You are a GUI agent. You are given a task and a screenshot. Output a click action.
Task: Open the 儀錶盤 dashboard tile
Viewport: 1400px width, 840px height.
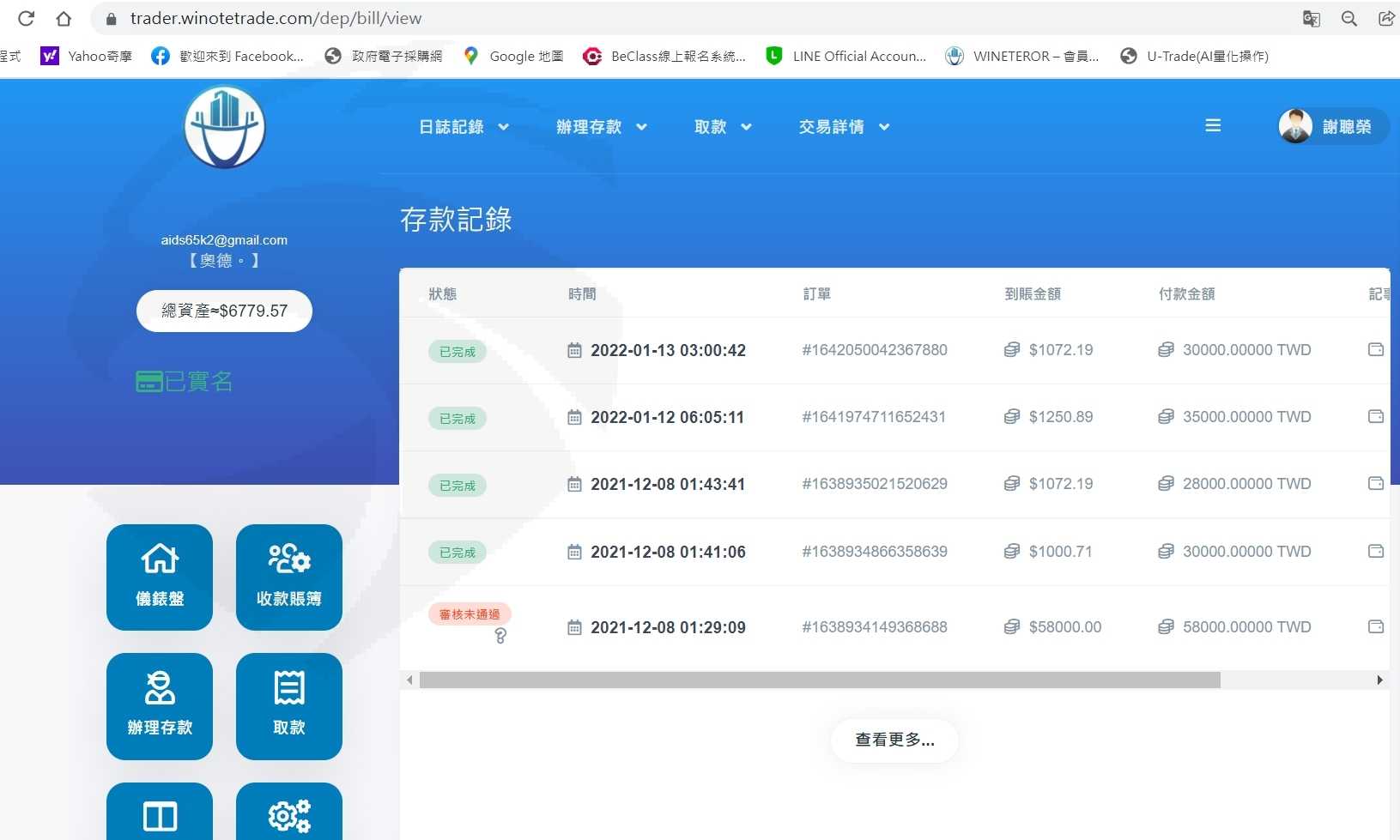click(160, 577)
